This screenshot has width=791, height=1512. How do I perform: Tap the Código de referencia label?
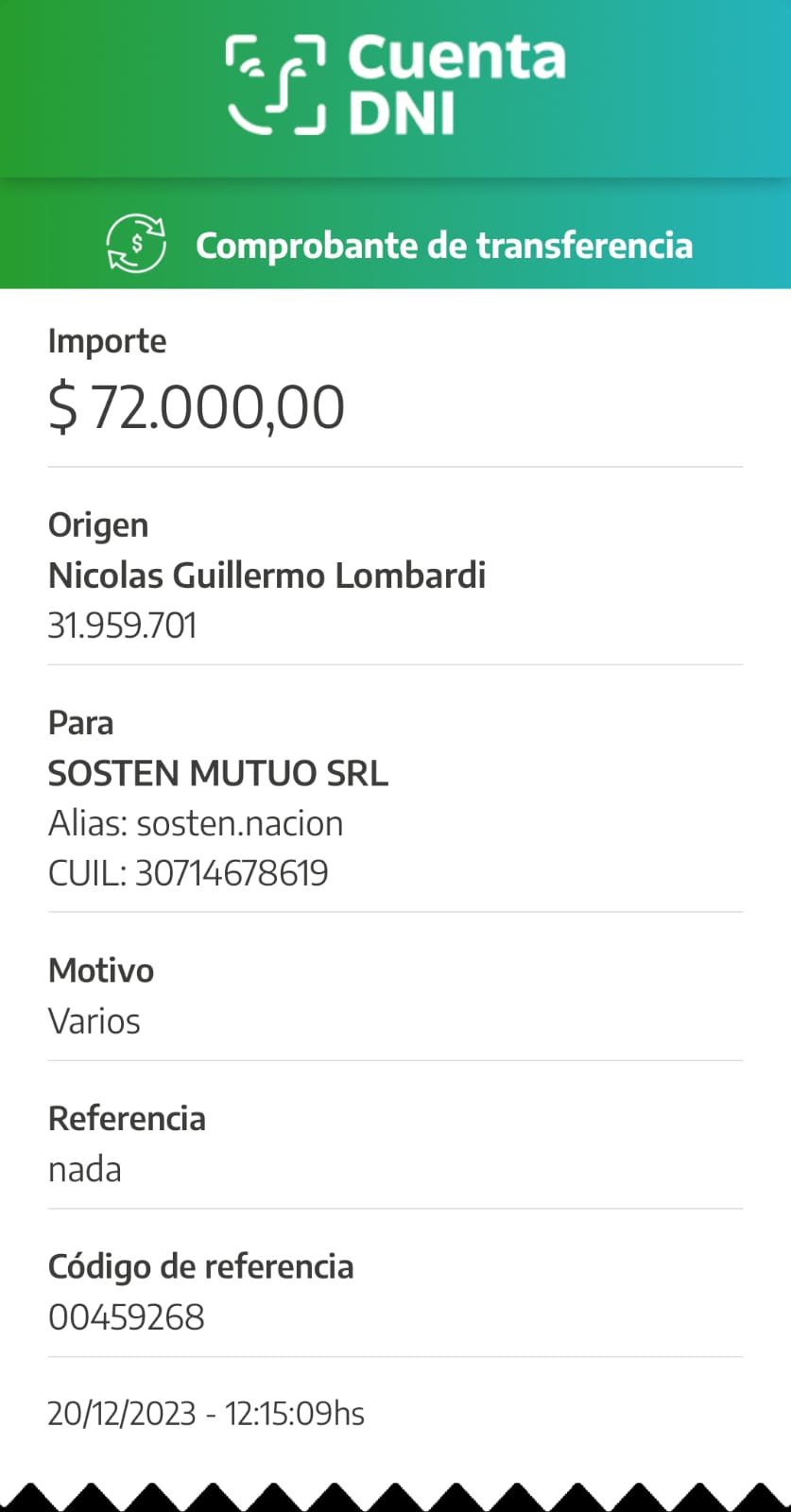200,1267
